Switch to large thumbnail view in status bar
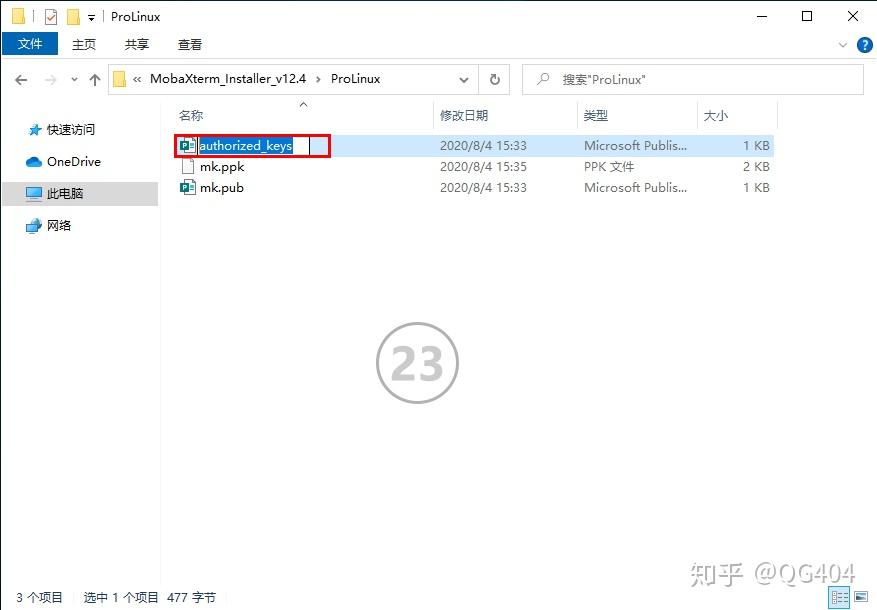The width and height of the screenshot is (877, 610). pyautogui.click(x=861, y=597)
